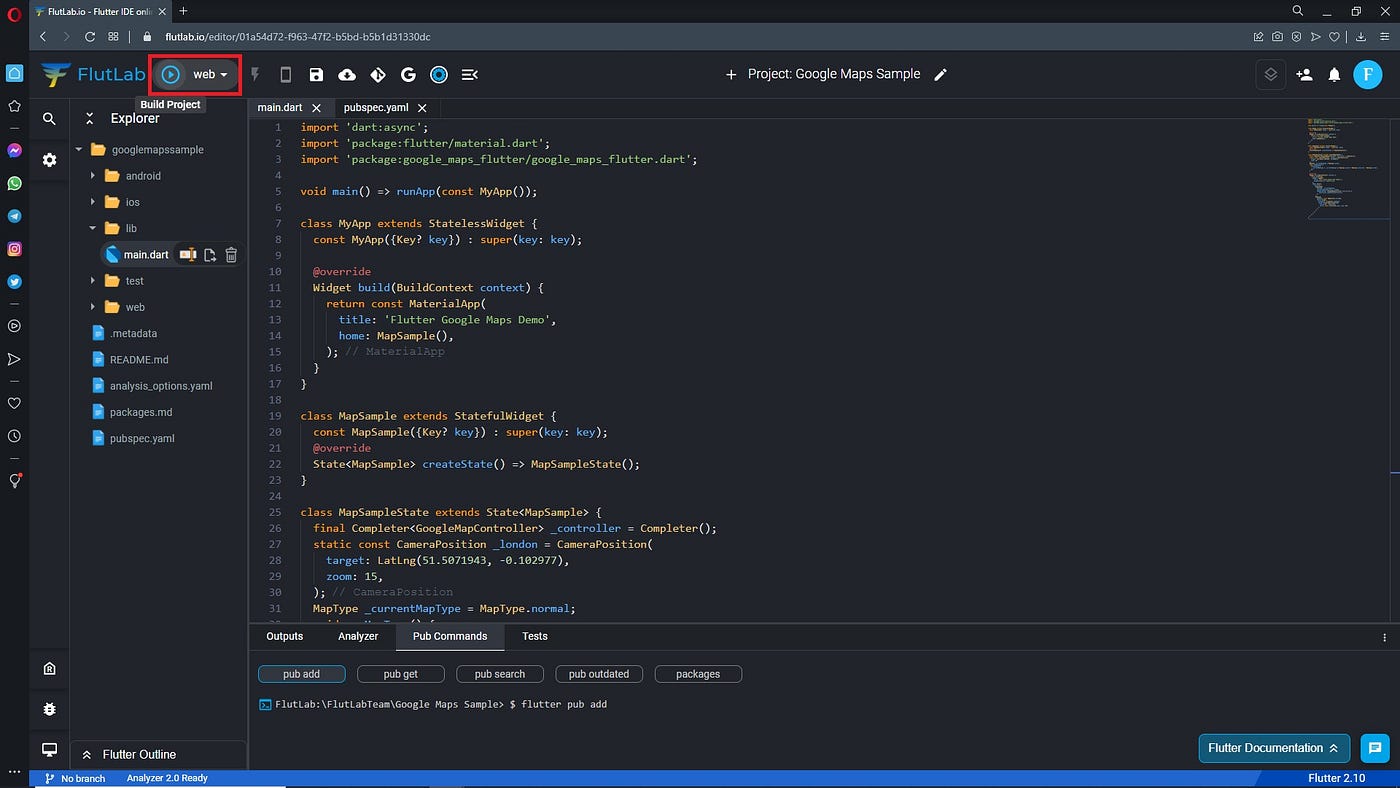Image resolution: width=1400 pixels, height=788 pixels.
Task: Click the cloud download icon in toolbar
Action: pyautogui.click(x=347, y=74)
